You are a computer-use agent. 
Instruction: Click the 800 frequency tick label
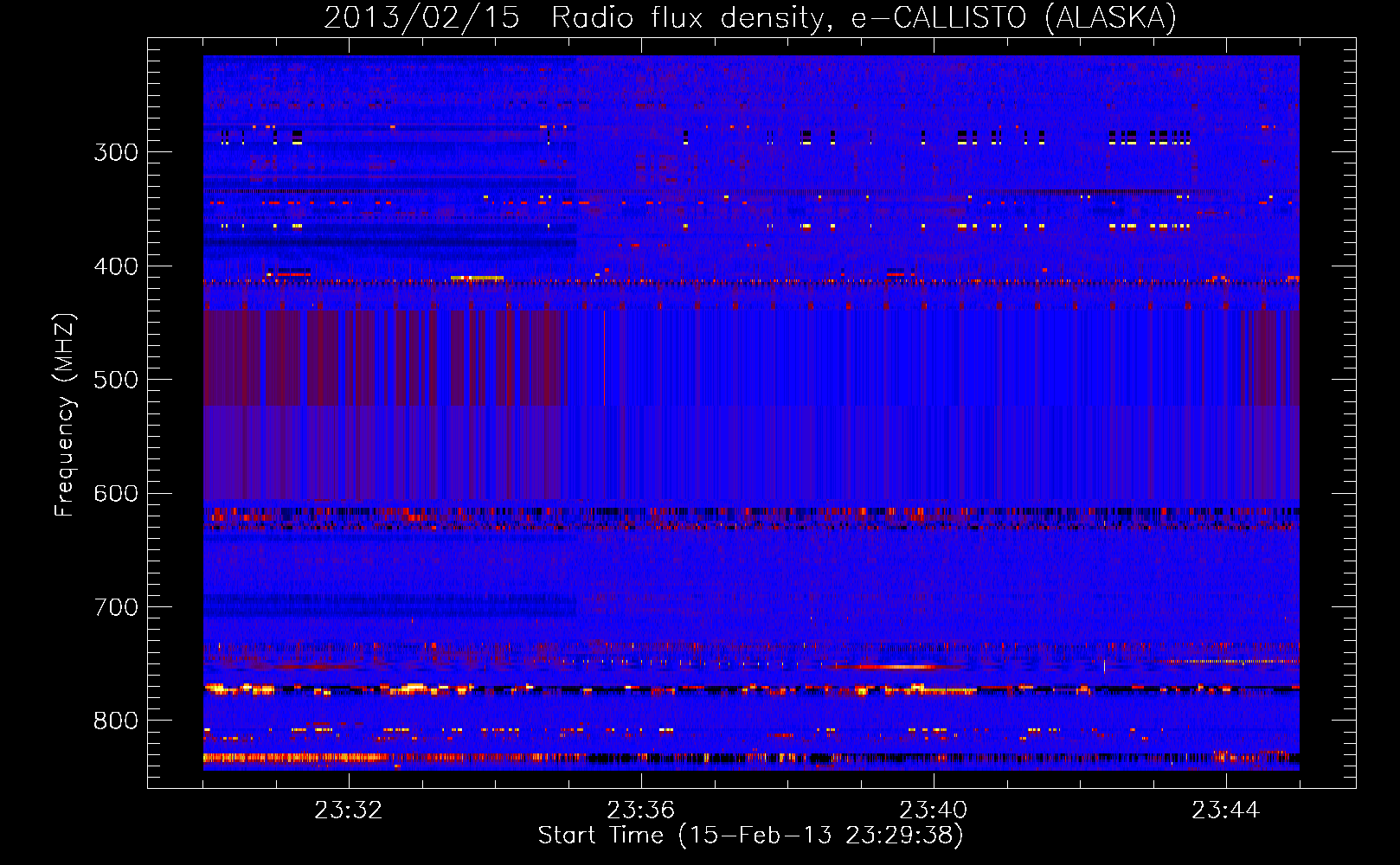click(x=116, y=721)
